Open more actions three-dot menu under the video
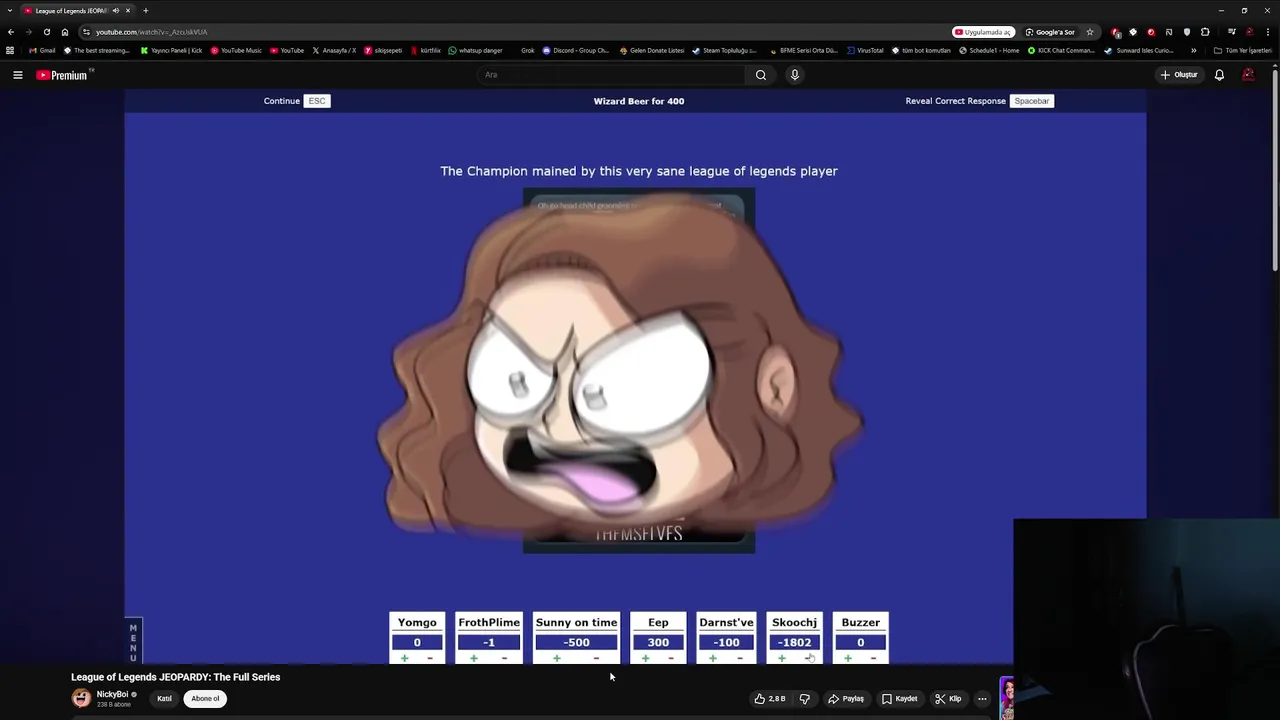The width and height of the screenshot is (1280, 720). tap(982, 699)
